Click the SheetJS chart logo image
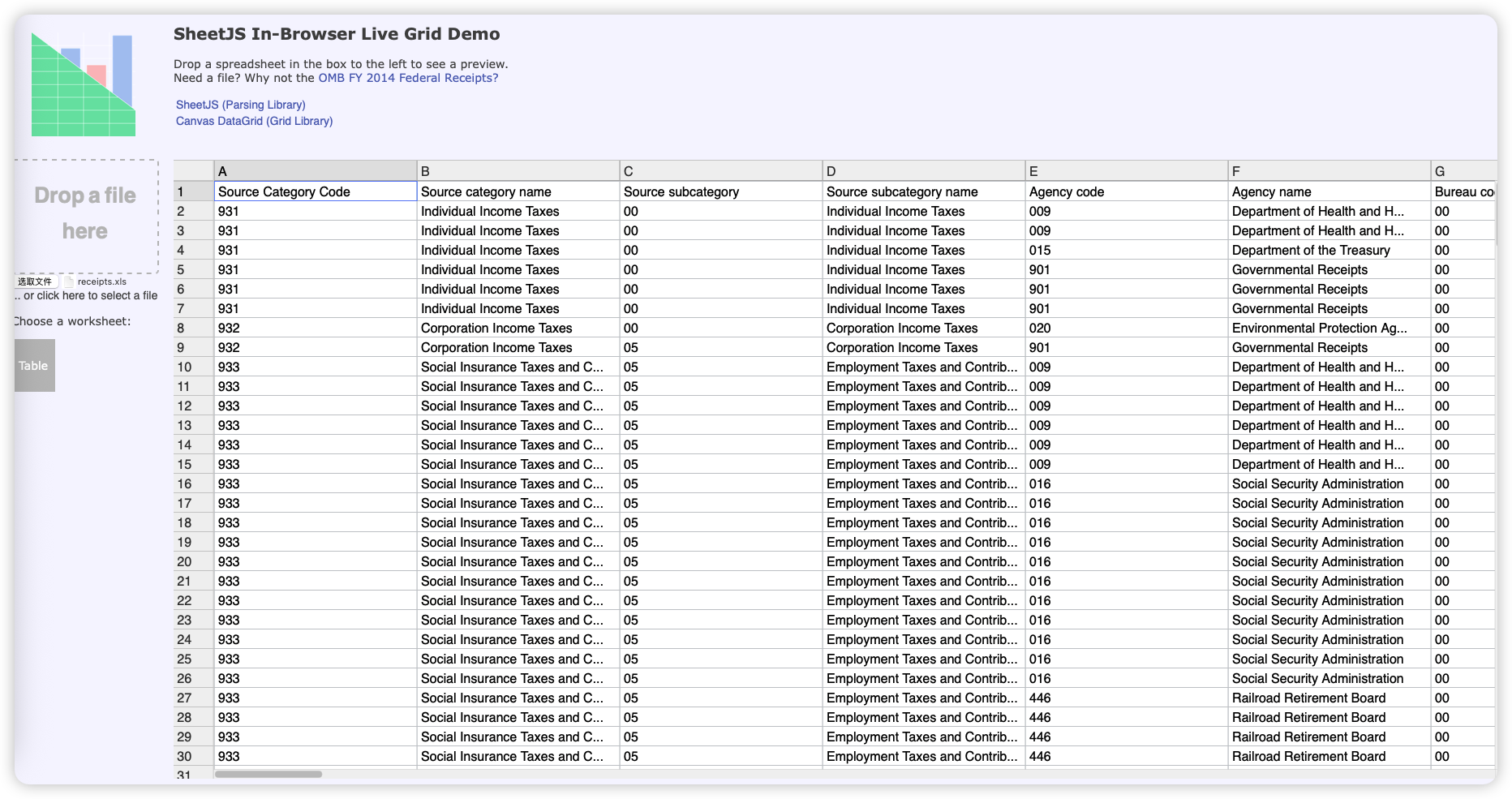 point(84,85)
